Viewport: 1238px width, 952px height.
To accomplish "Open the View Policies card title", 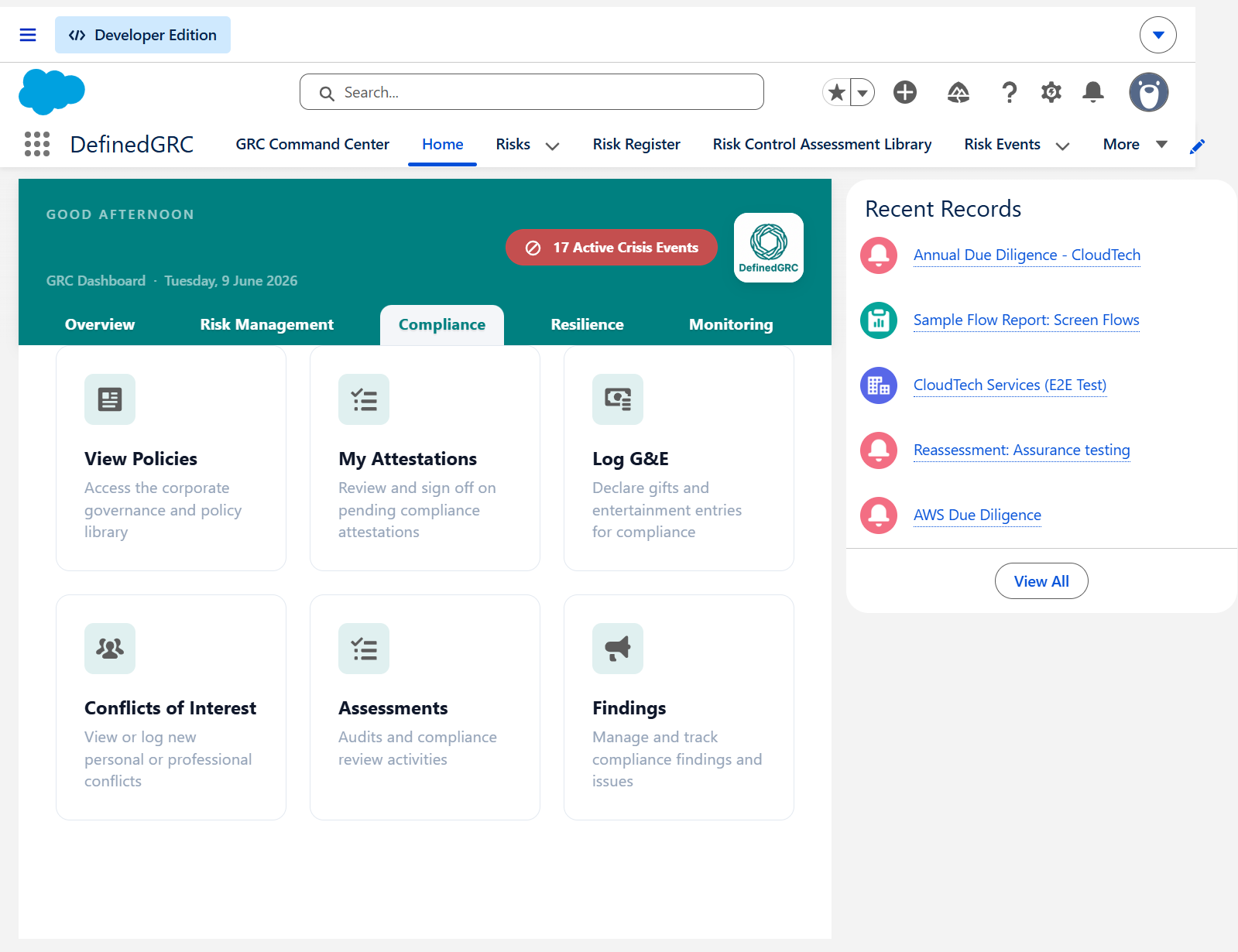I will coord(141,459).
